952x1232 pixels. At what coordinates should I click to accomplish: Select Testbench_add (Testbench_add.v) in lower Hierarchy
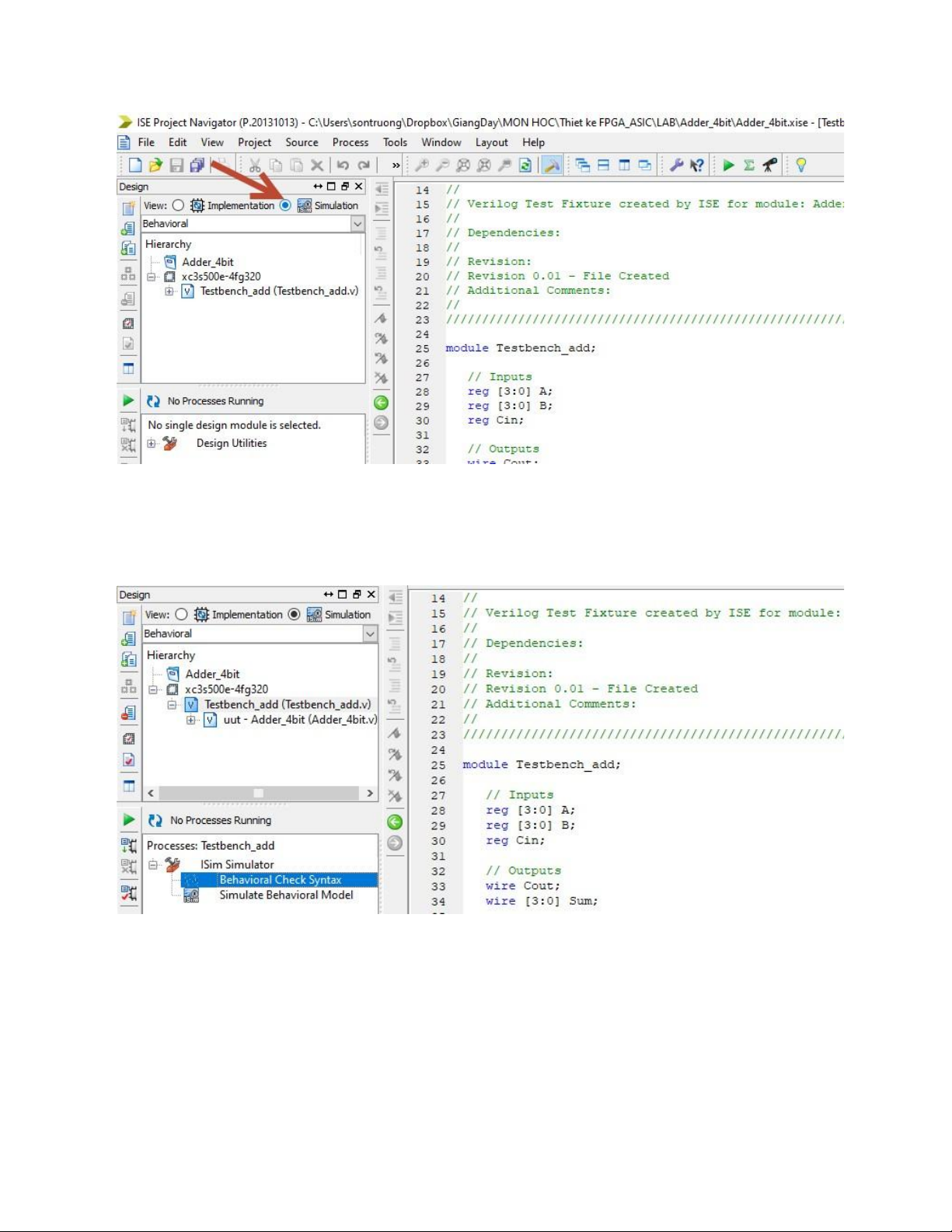click(288, 704)
